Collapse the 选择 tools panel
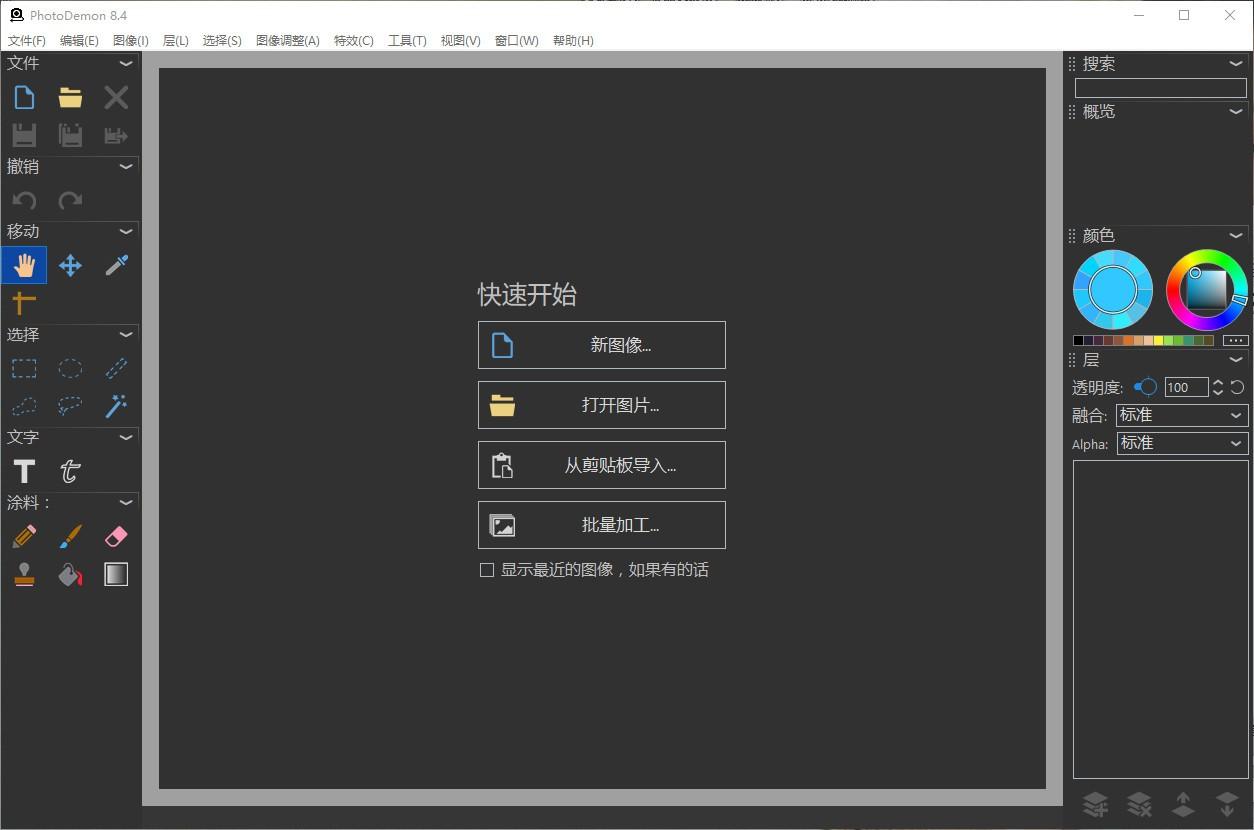 pos(126,334)
